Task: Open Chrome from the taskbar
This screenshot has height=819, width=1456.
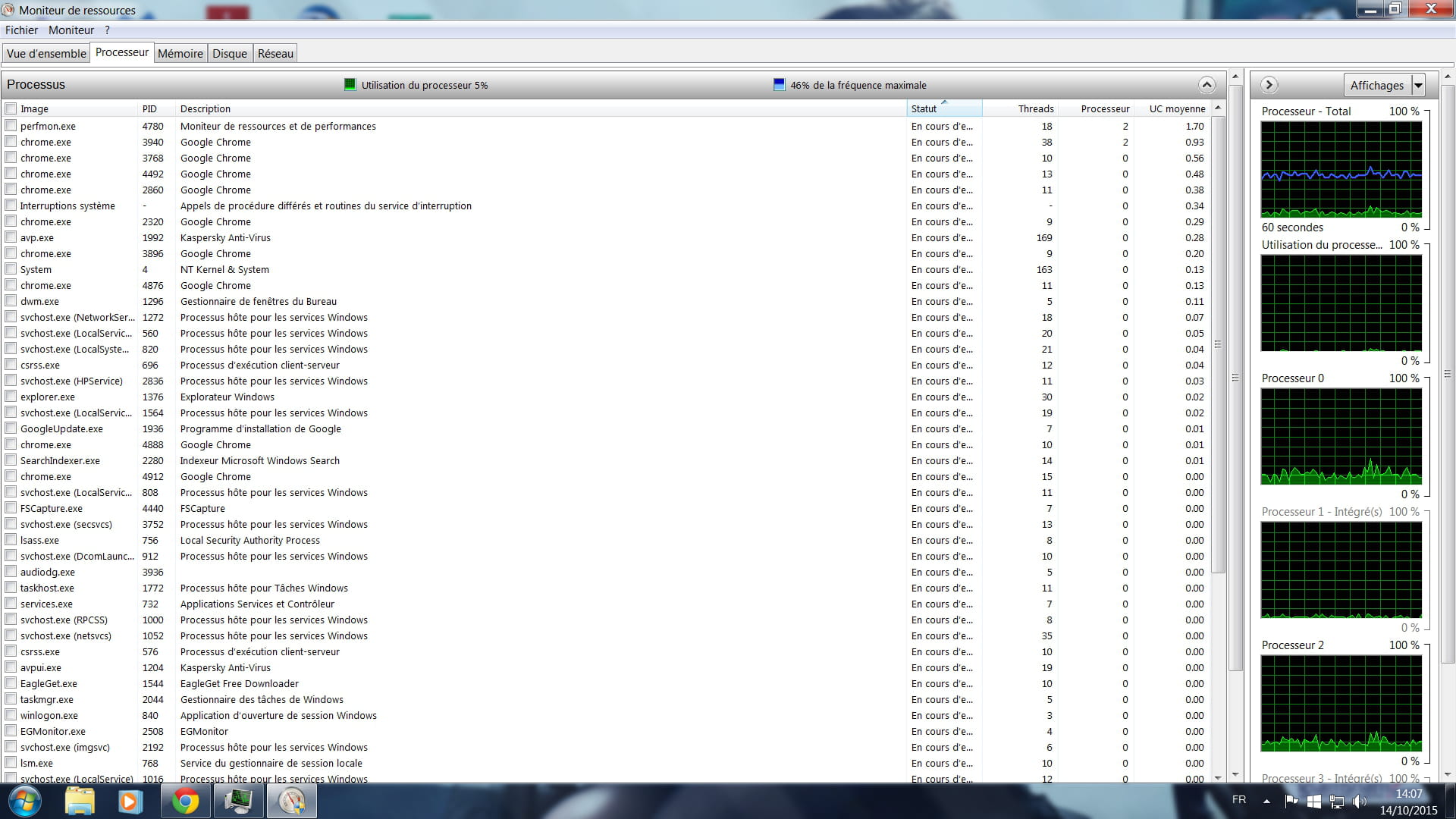Action: [186, 801]
